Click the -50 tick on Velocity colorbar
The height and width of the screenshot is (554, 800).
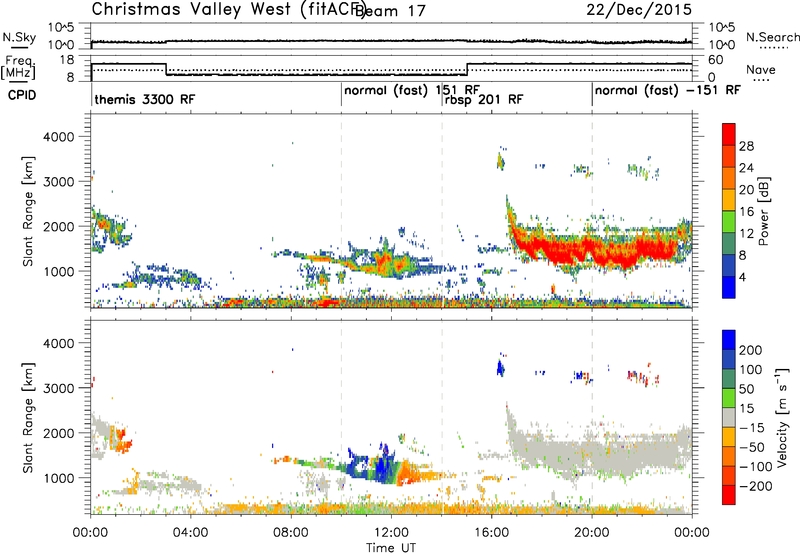click(x=752, y=447)
